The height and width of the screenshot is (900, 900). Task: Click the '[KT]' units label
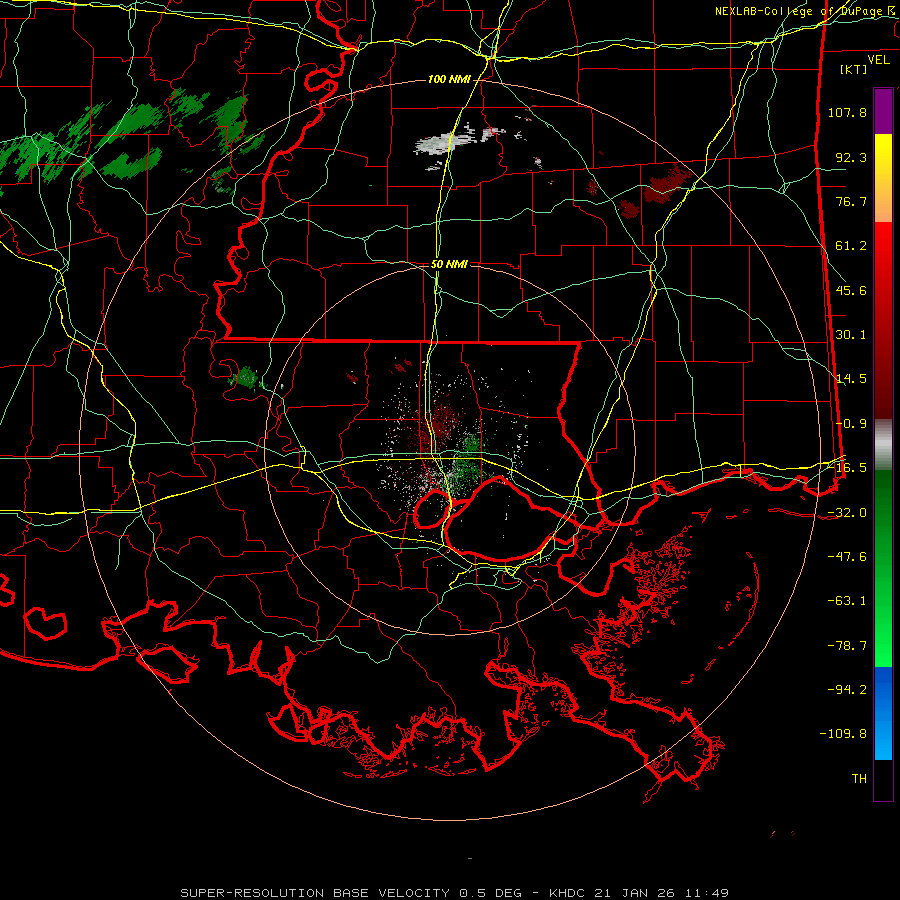854,69
